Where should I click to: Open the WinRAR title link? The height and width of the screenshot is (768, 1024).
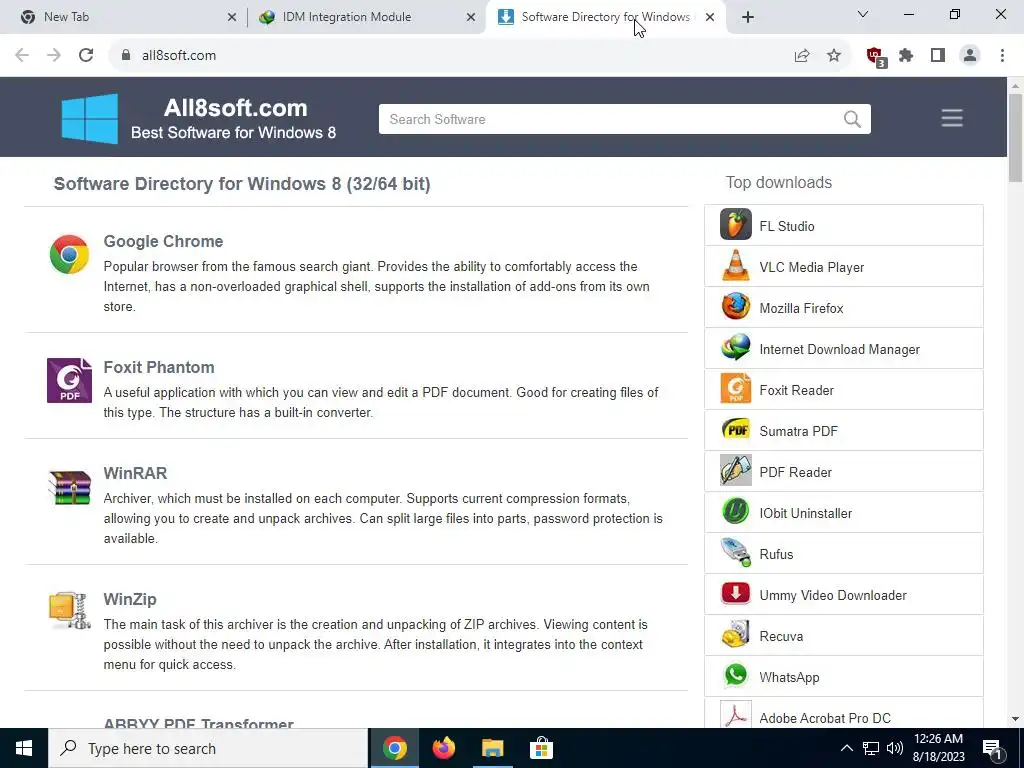(x=135, y=473)
